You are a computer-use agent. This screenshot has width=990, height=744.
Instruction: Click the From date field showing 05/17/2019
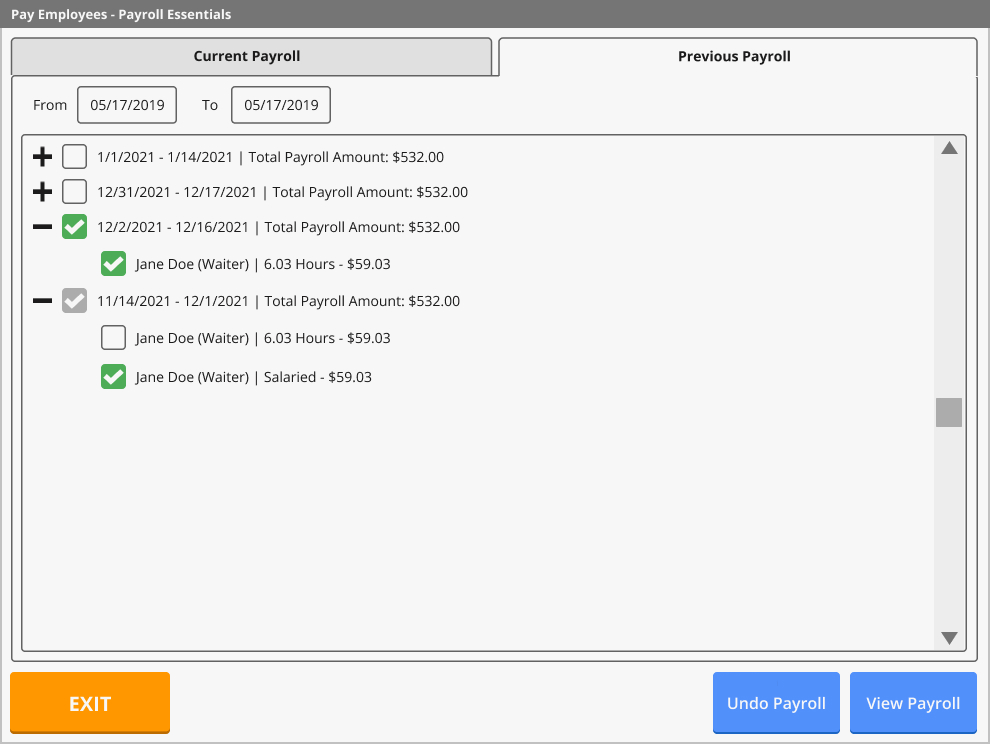pos(127,104)
